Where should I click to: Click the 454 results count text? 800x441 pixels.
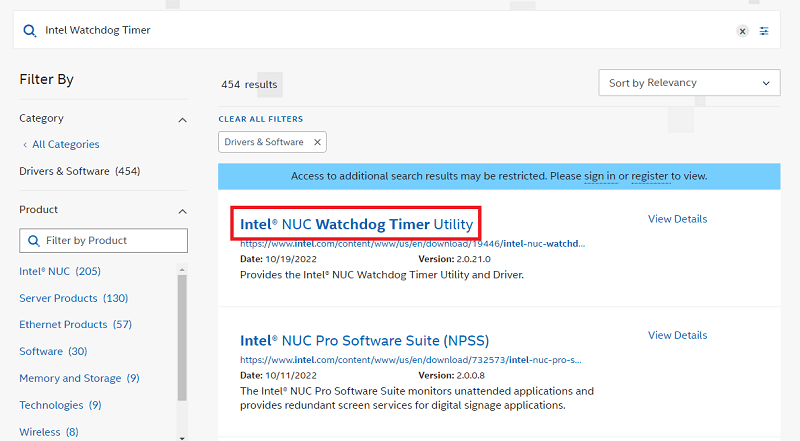[x=249, y=85]
